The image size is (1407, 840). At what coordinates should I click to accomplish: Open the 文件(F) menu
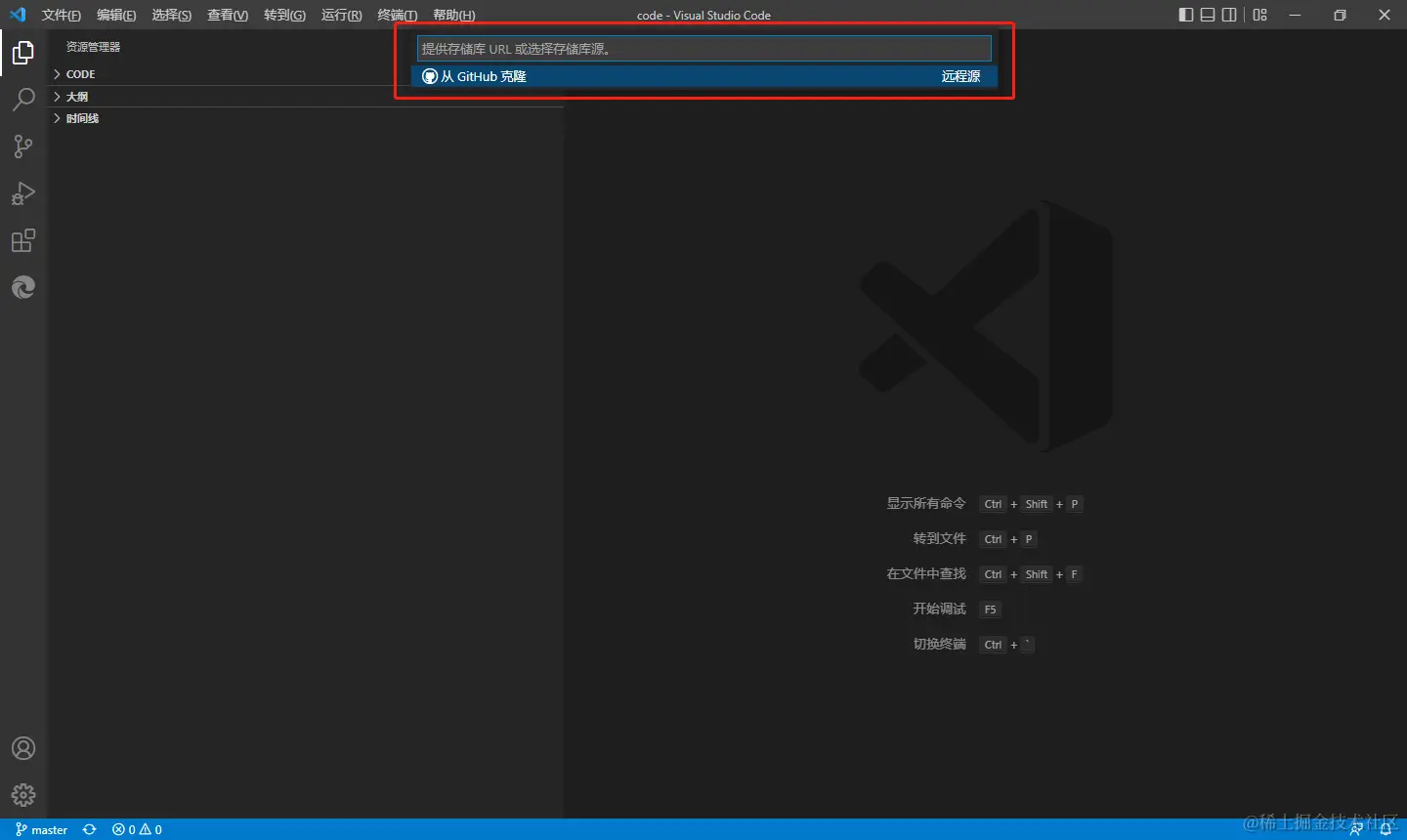click(x=61, y=15)
